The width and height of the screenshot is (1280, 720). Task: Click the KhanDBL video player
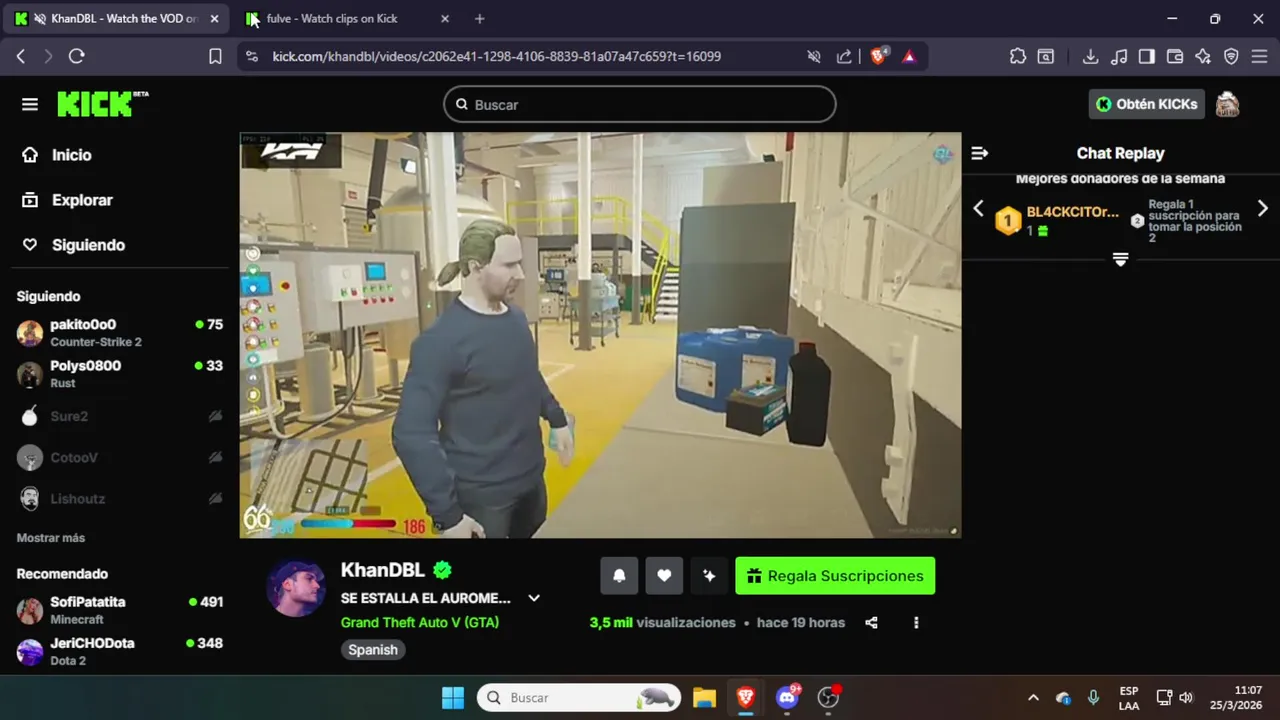pos(600,335)
